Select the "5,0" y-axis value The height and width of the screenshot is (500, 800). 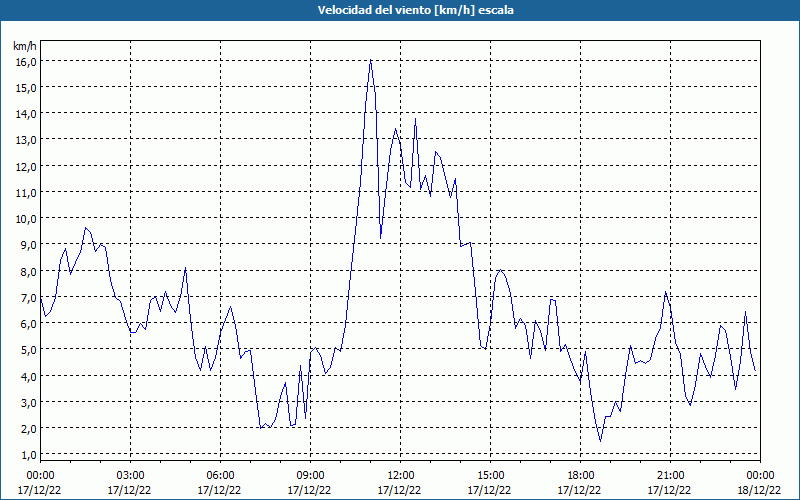pos(28,349)
